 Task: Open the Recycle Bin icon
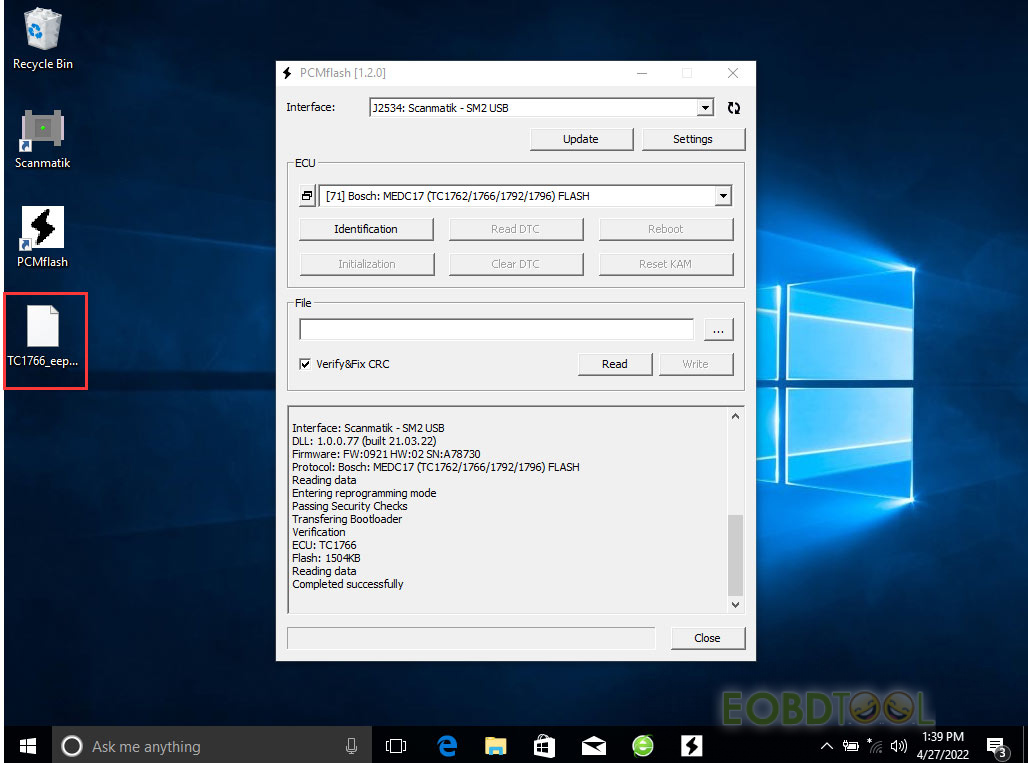pos(43,40)
